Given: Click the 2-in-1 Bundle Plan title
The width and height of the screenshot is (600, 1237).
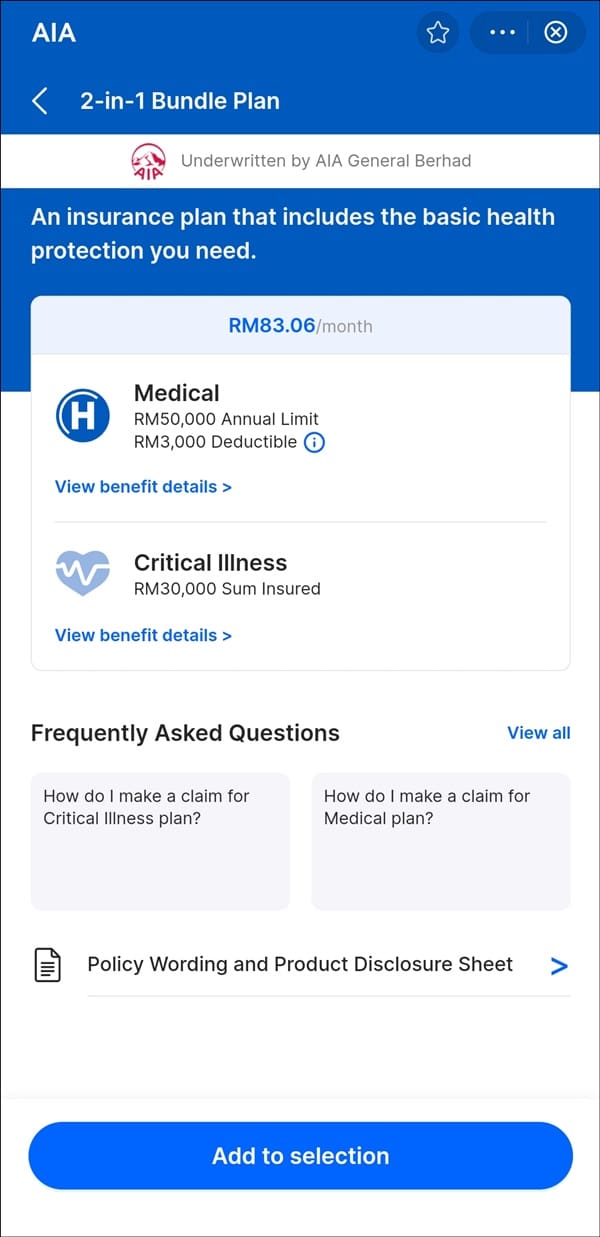Looking at the screenshot, I should (x=180, y=101).
